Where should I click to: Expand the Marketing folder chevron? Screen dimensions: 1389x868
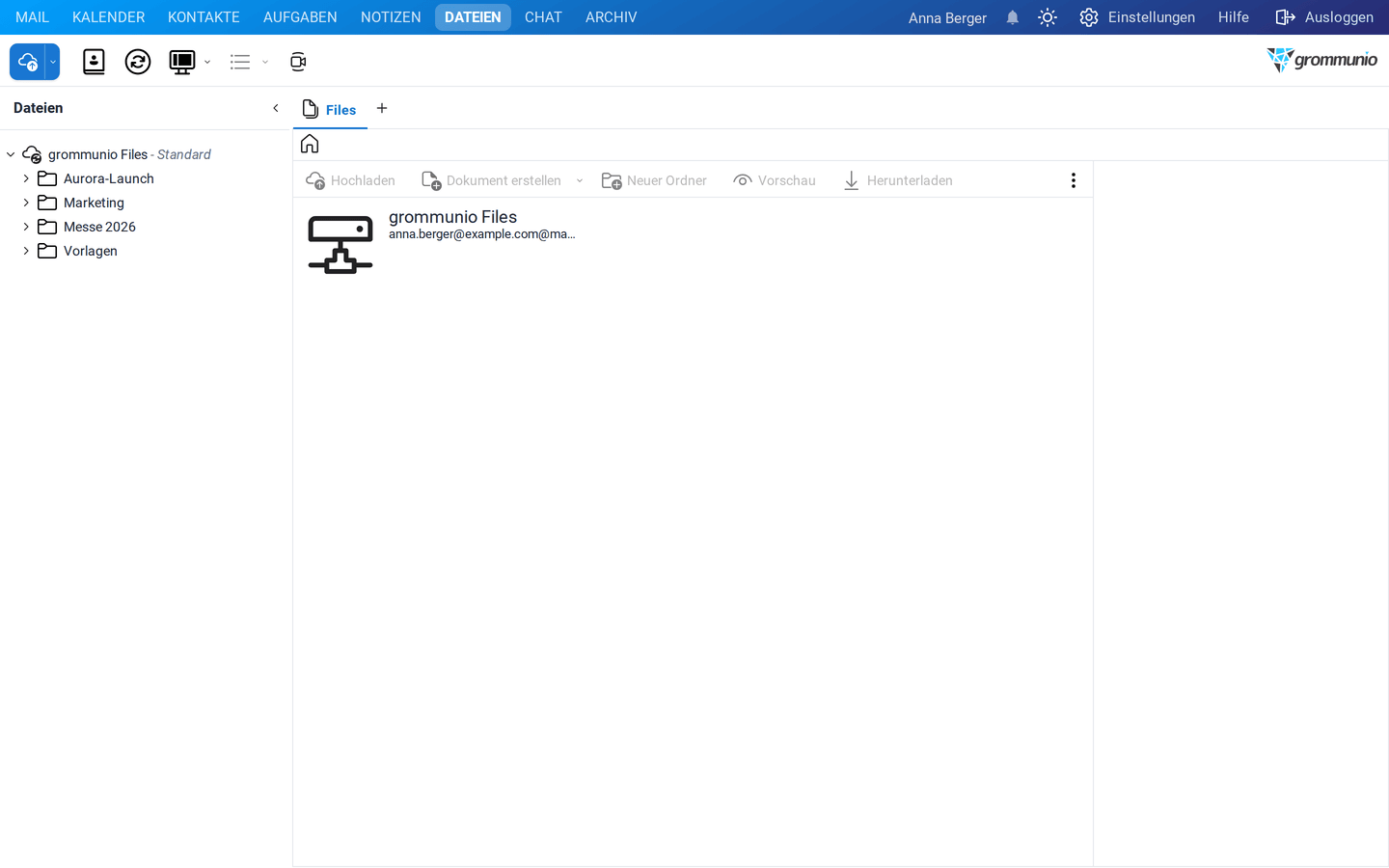(x=26, y=203)
